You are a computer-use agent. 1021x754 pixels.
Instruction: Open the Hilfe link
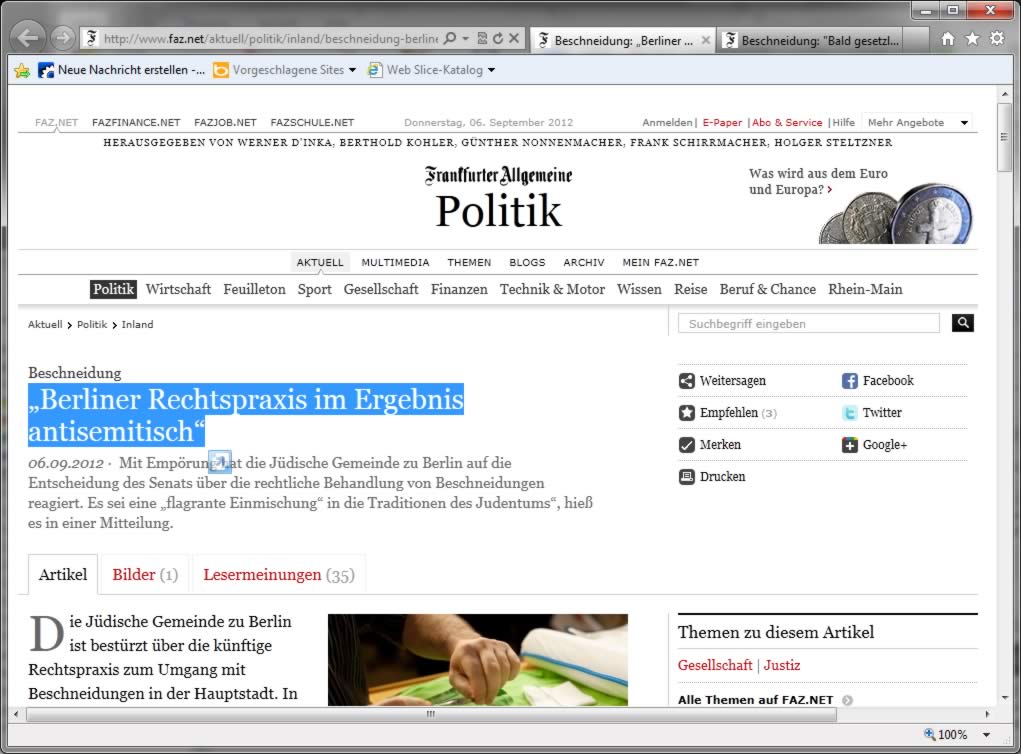[844, 122]
